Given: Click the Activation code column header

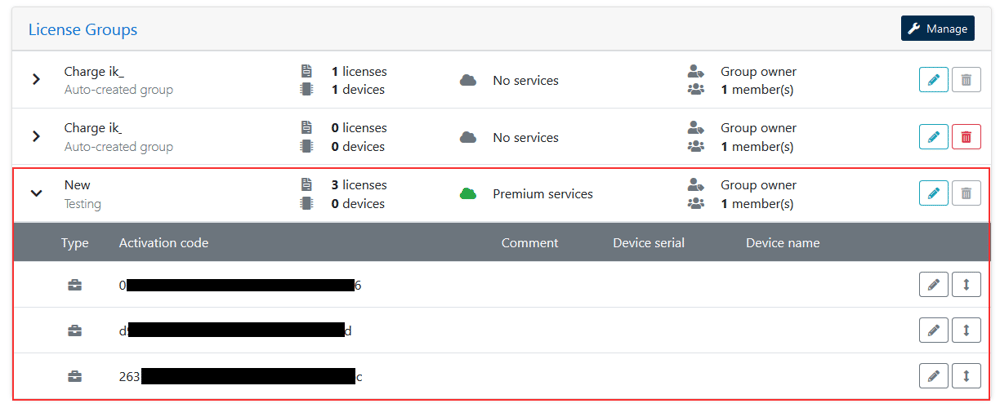Looking at the screenshot, I should pos(164,243).
